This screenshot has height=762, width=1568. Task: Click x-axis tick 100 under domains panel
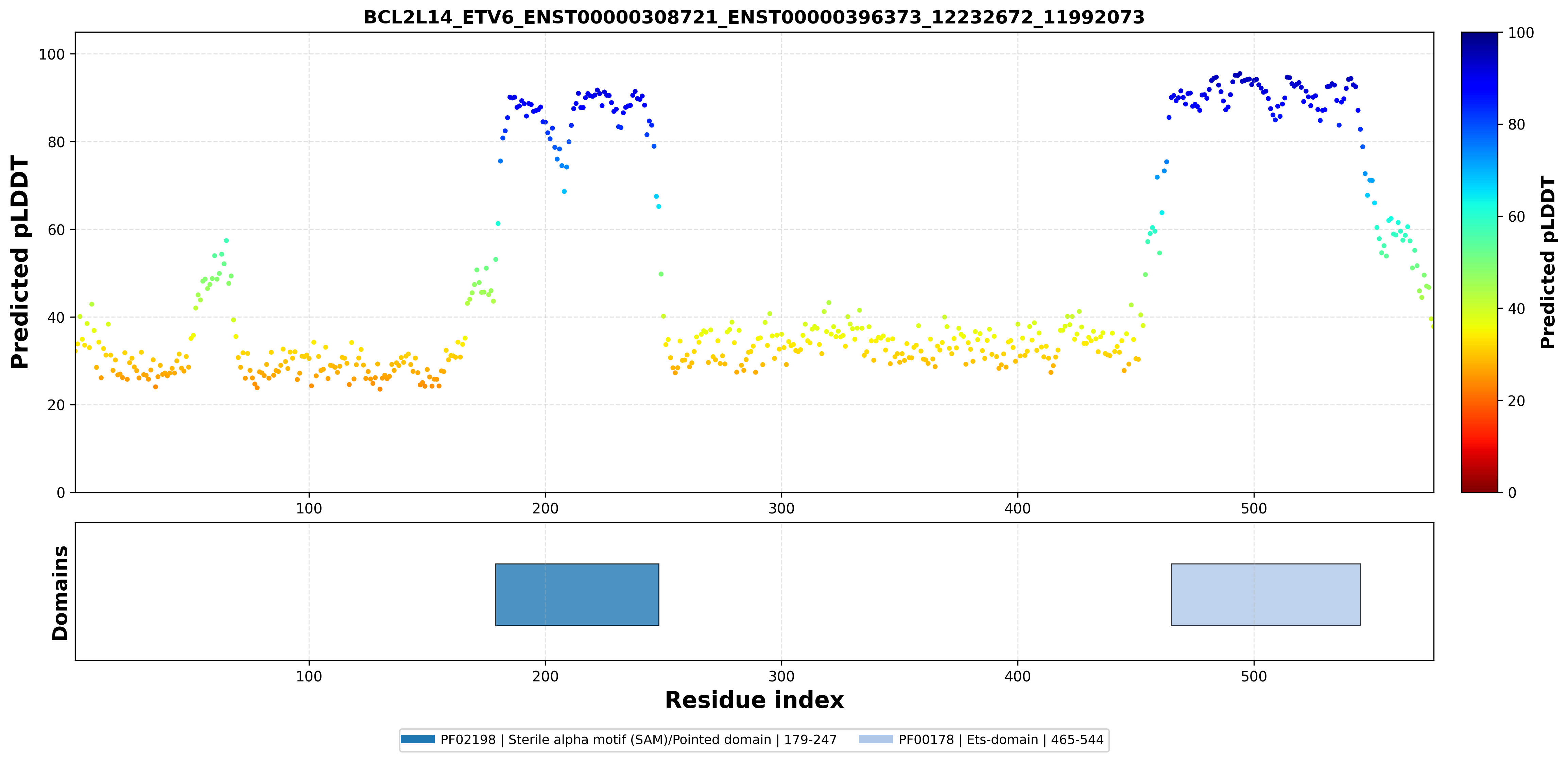[x=309, y=676]
